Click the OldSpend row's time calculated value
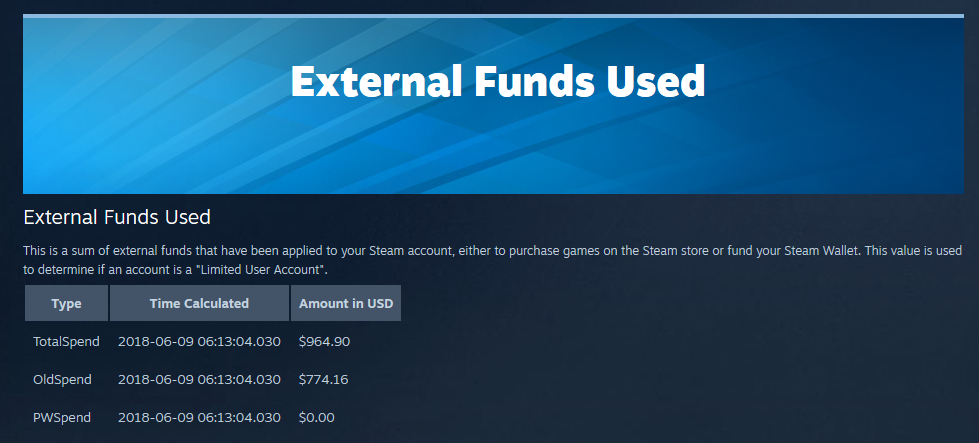This screenshot has width=979, height=443. coord(199,380)
